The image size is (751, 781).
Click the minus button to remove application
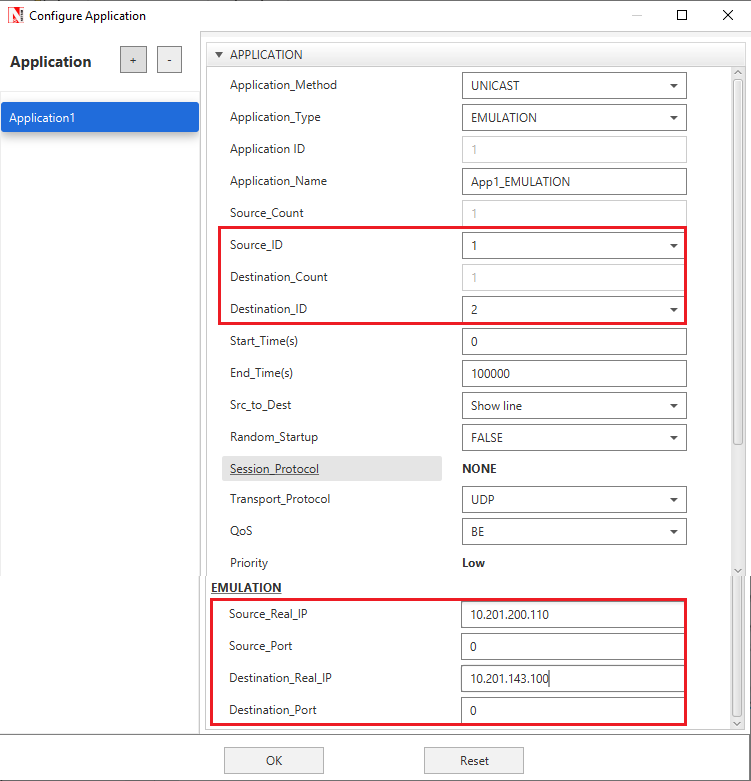(169, 60)
